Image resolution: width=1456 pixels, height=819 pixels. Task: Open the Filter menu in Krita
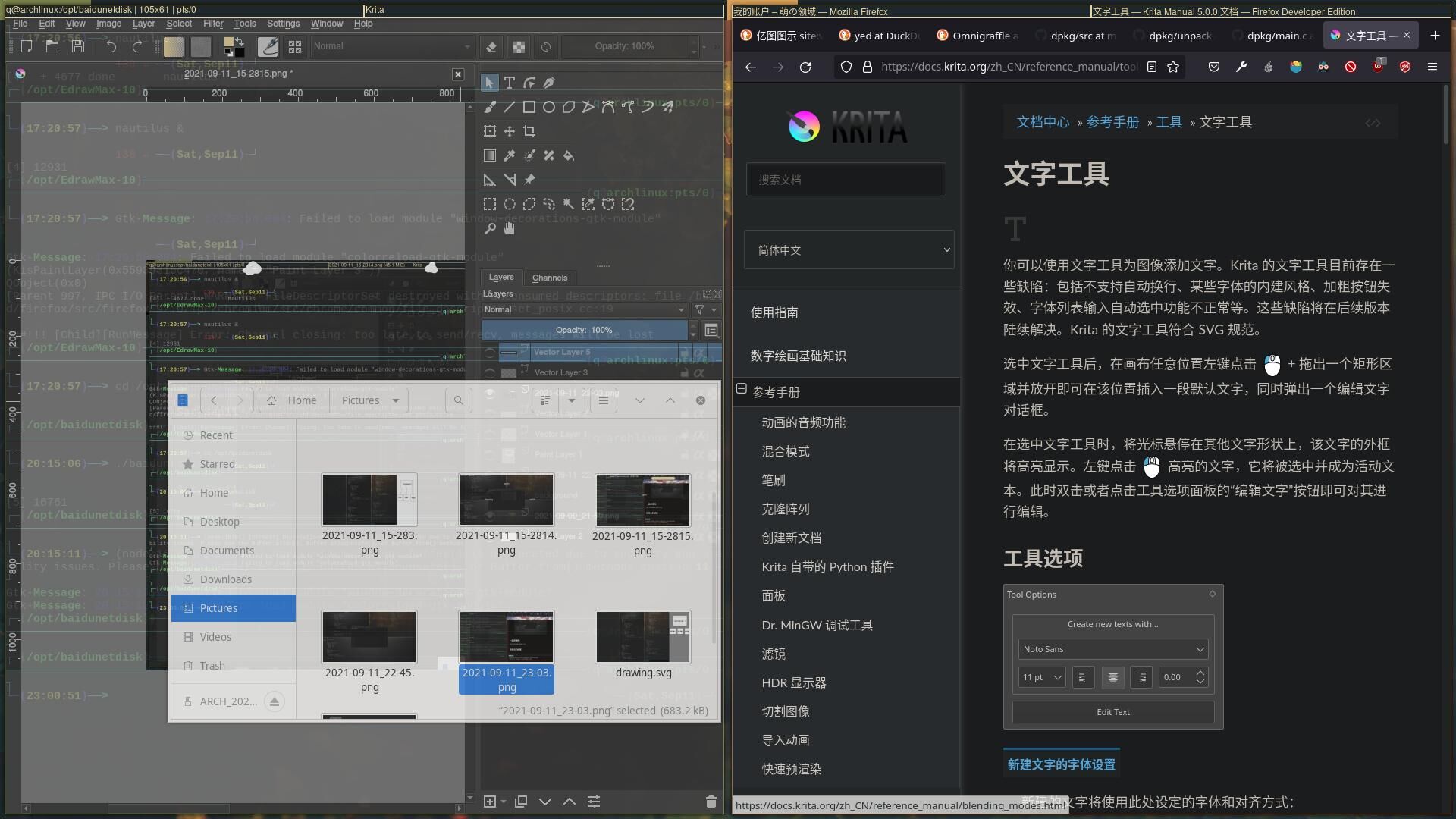(x=213, y=24)
